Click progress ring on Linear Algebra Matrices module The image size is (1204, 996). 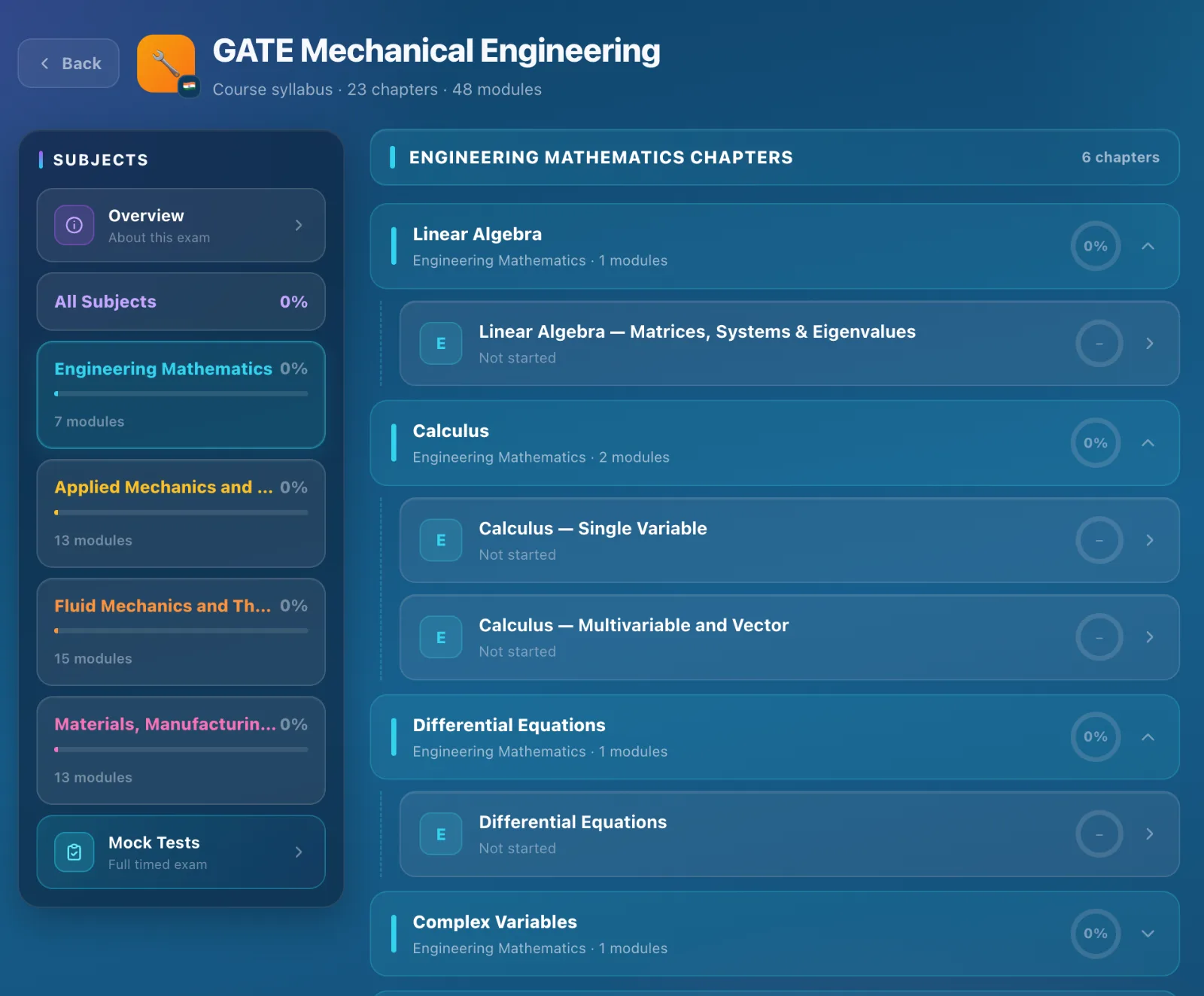pyautogui.click(x=1099, y=343)
